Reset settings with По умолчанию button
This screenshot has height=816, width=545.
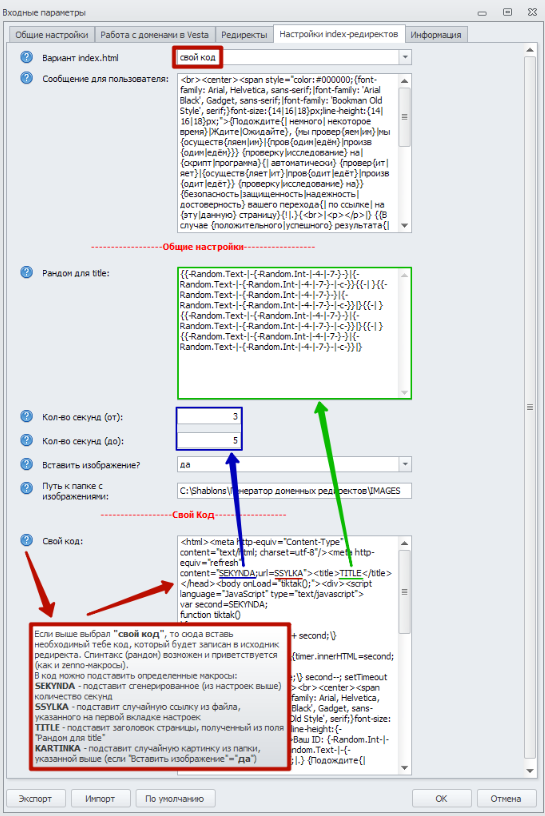(175, 798)
